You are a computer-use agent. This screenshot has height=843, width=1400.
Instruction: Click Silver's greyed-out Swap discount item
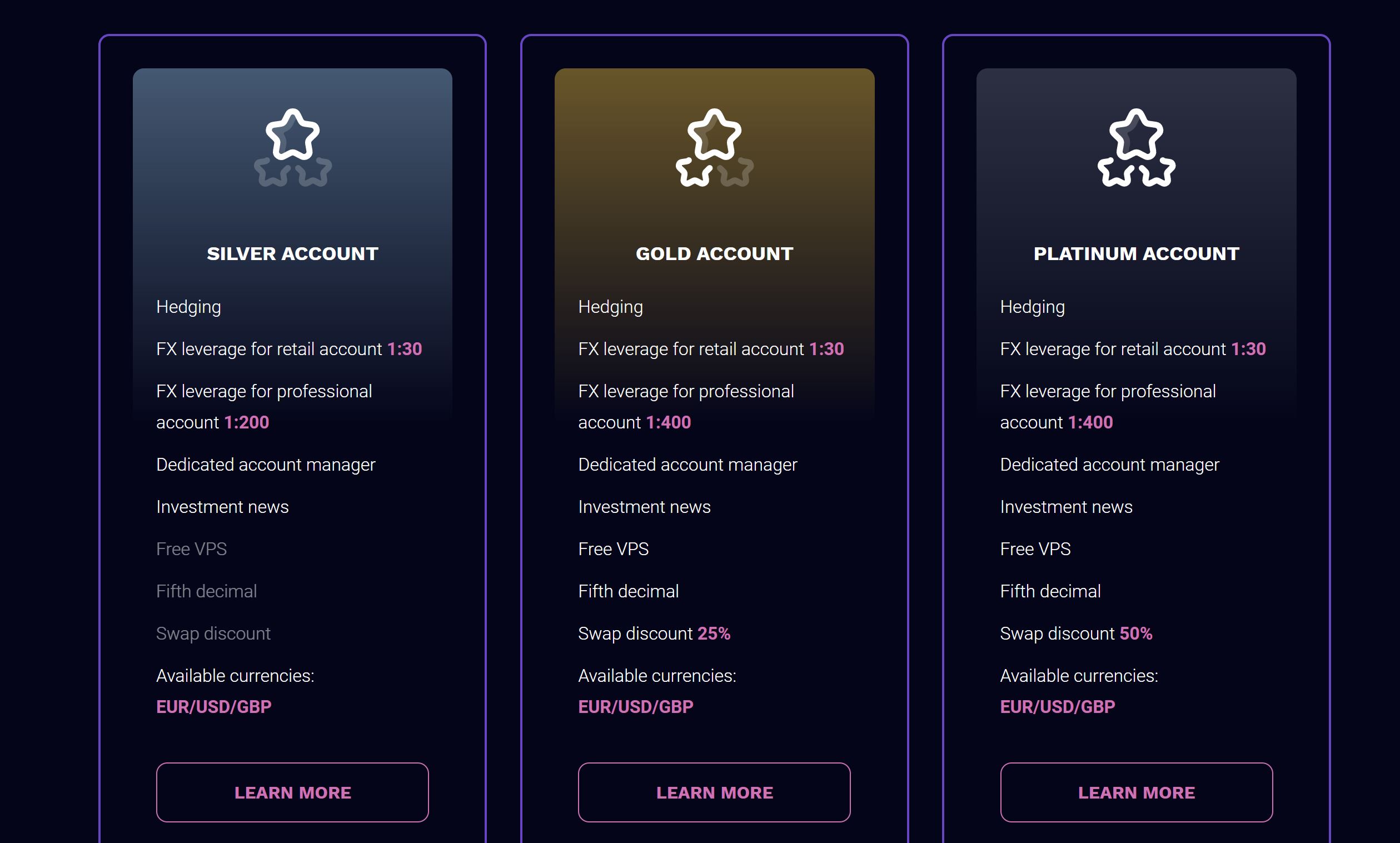click(x=213, y=634)
